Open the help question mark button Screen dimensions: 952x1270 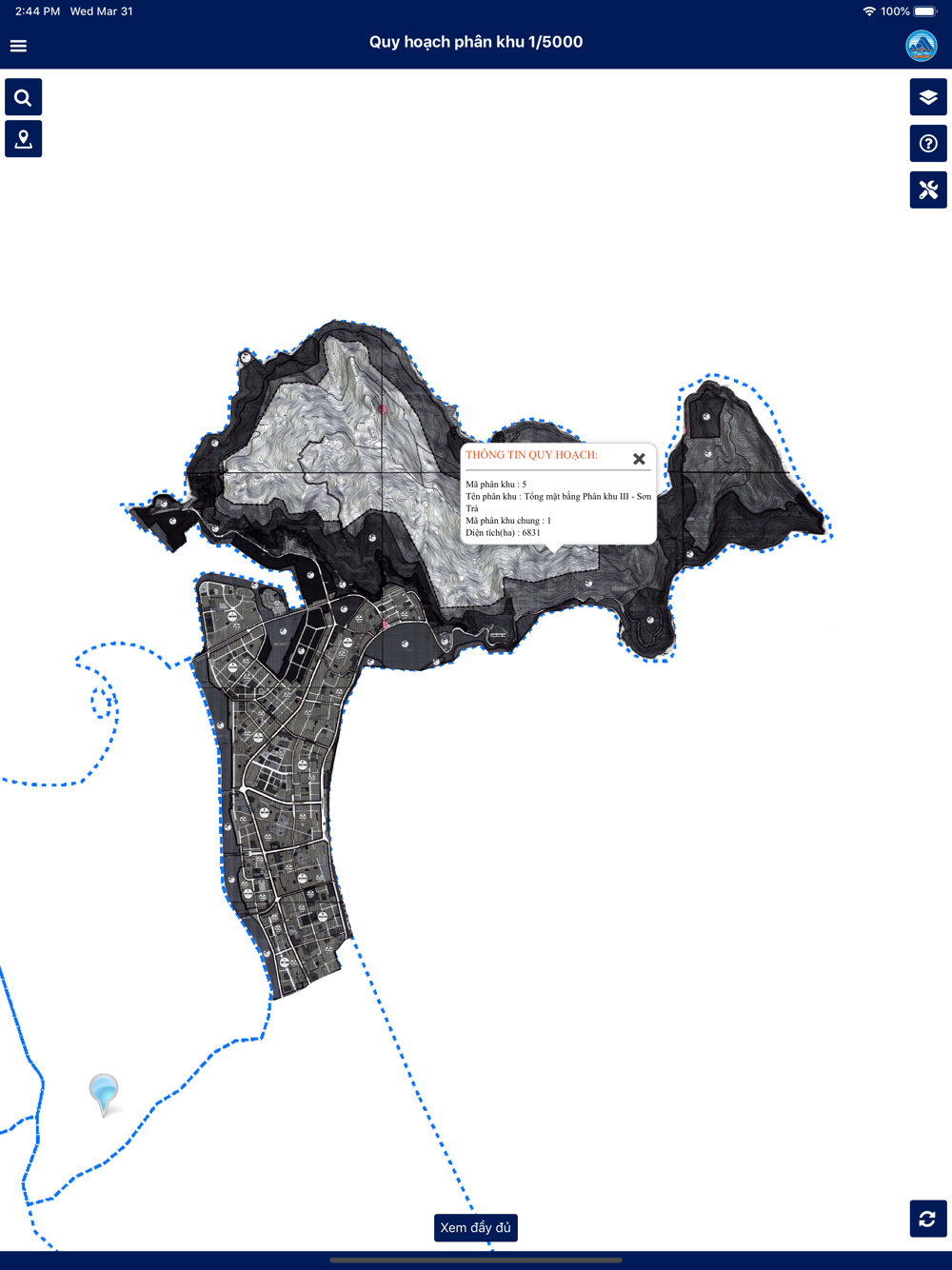[928, 144]
